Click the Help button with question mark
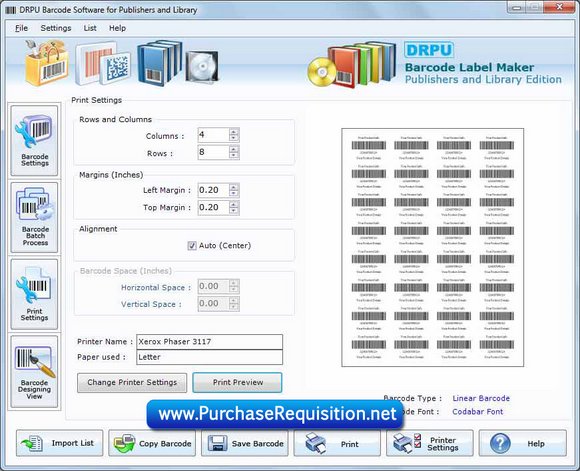580x471 pixels. coord(522,443)
